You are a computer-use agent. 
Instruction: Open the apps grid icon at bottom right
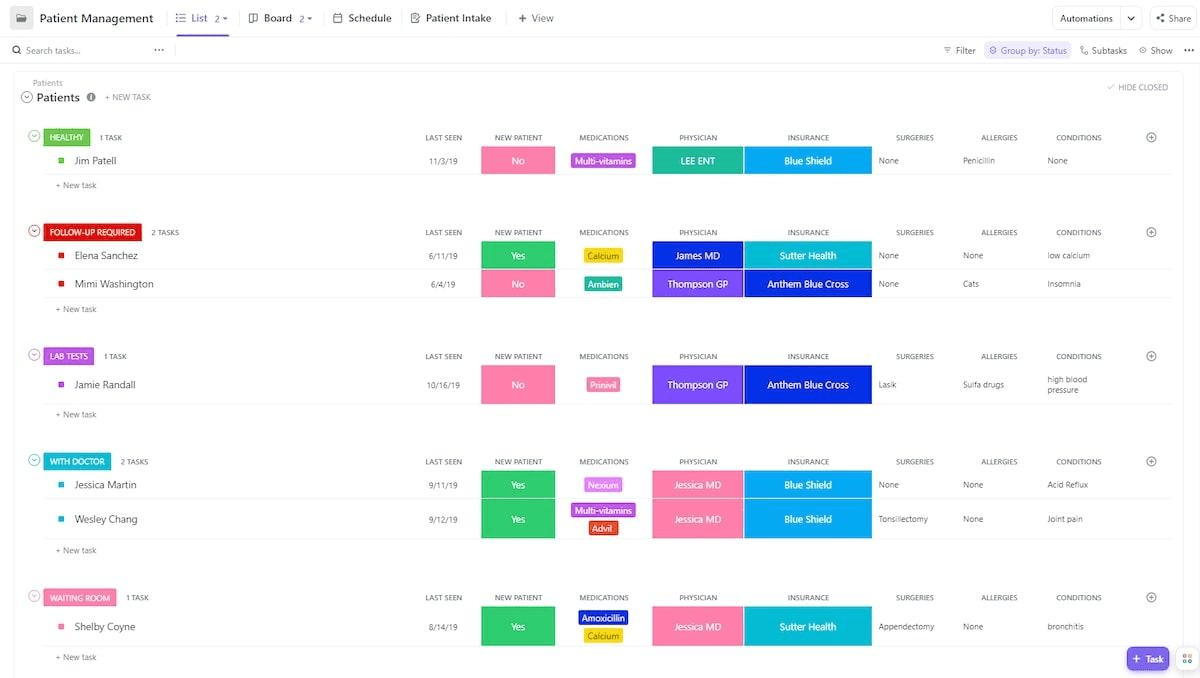point(1186,658)
